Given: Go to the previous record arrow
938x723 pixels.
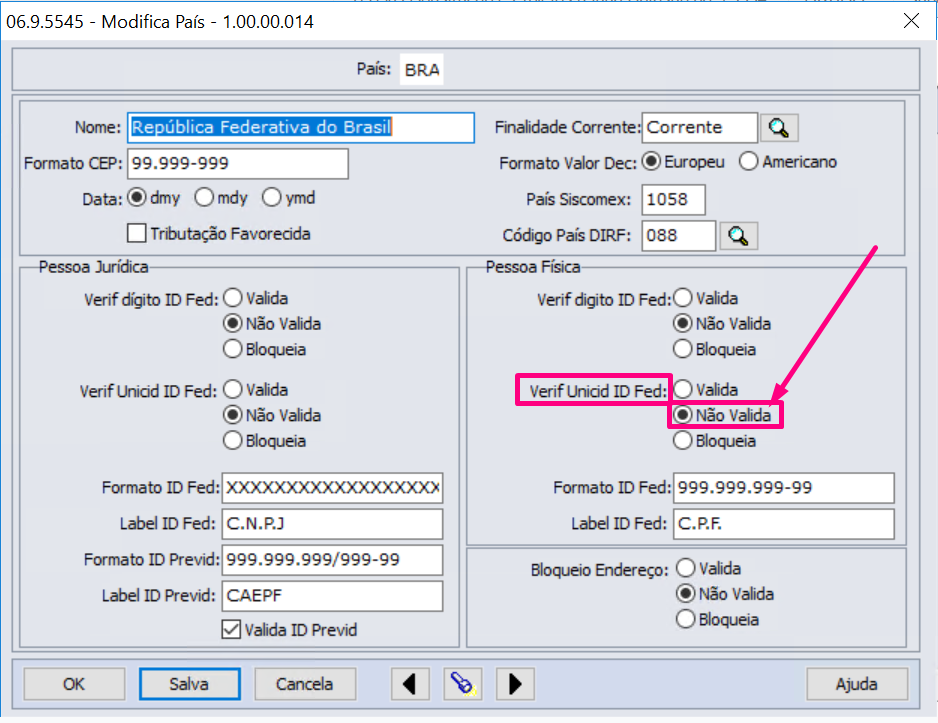Looking at the screenshot, I should [x=410, y=684].
